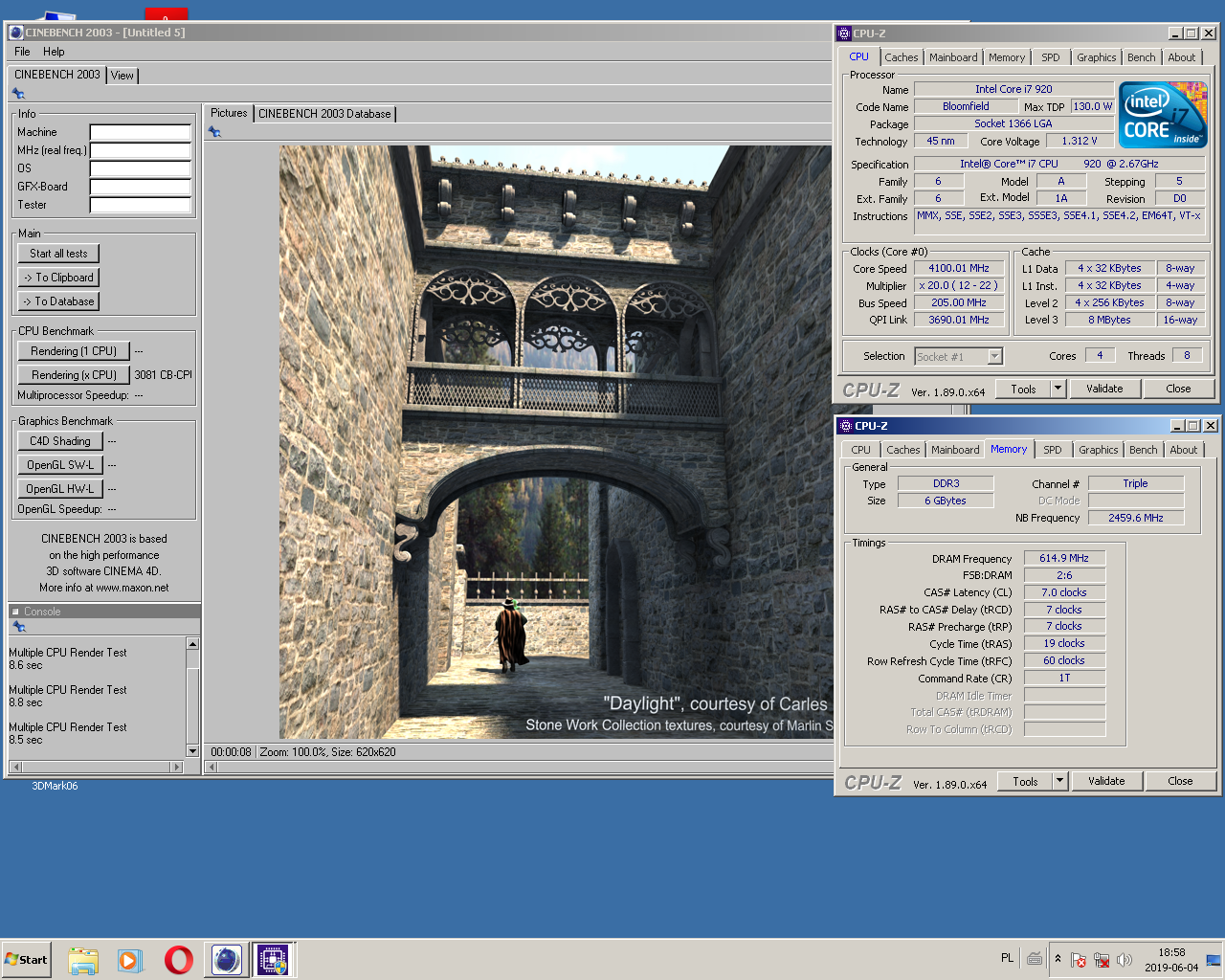Run the Rendering (x CPU) benchmark

pos(74,375)
